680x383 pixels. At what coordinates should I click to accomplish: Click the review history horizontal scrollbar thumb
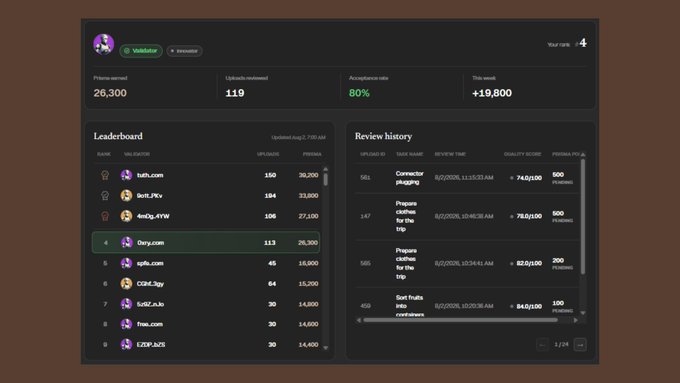tap(461, 320)
